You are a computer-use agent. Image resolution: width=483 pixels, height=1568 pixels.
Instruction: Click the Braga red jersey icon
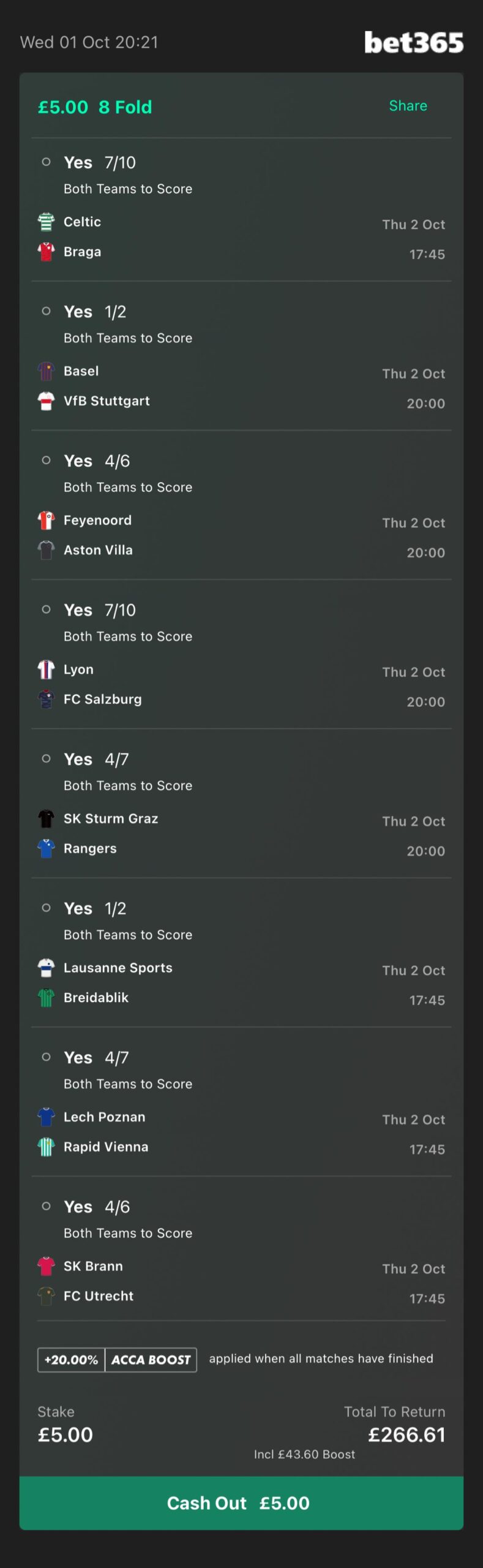(46, 252)
